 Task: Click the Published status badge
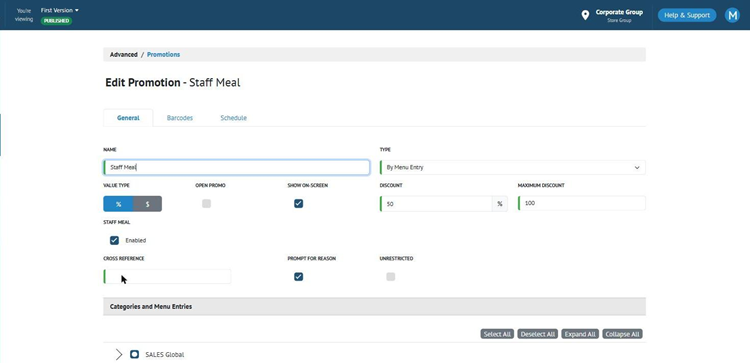[x=56, y=21]
